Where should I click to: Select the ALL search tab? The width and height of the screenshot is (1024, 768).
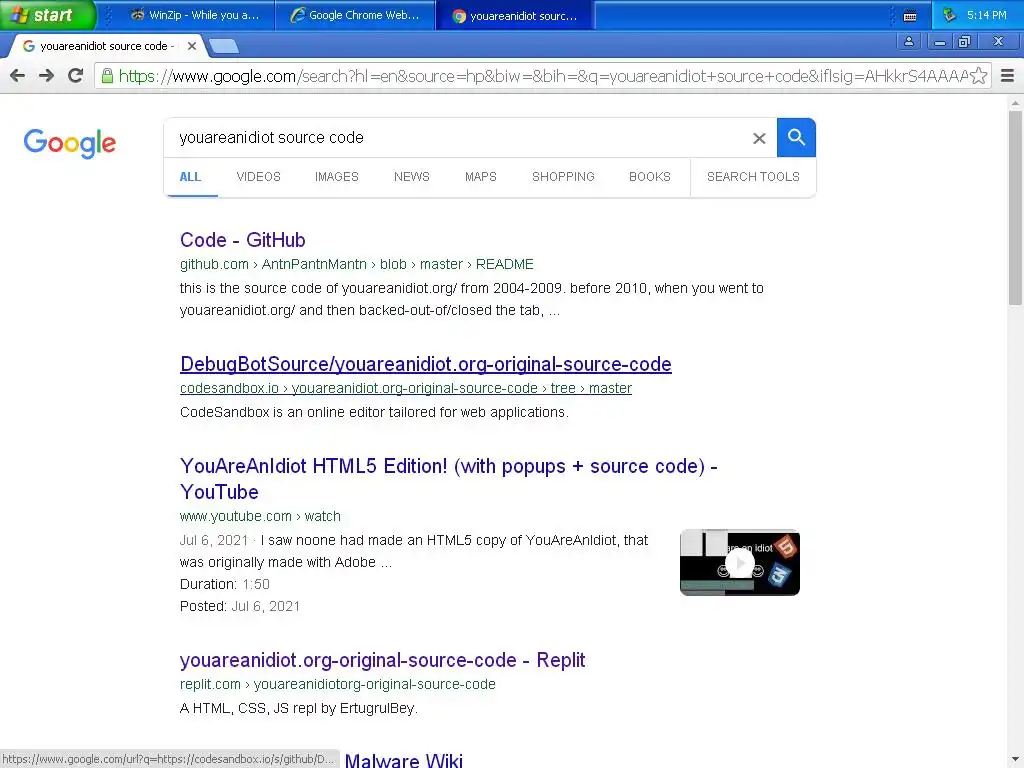[x=191, y=177]
